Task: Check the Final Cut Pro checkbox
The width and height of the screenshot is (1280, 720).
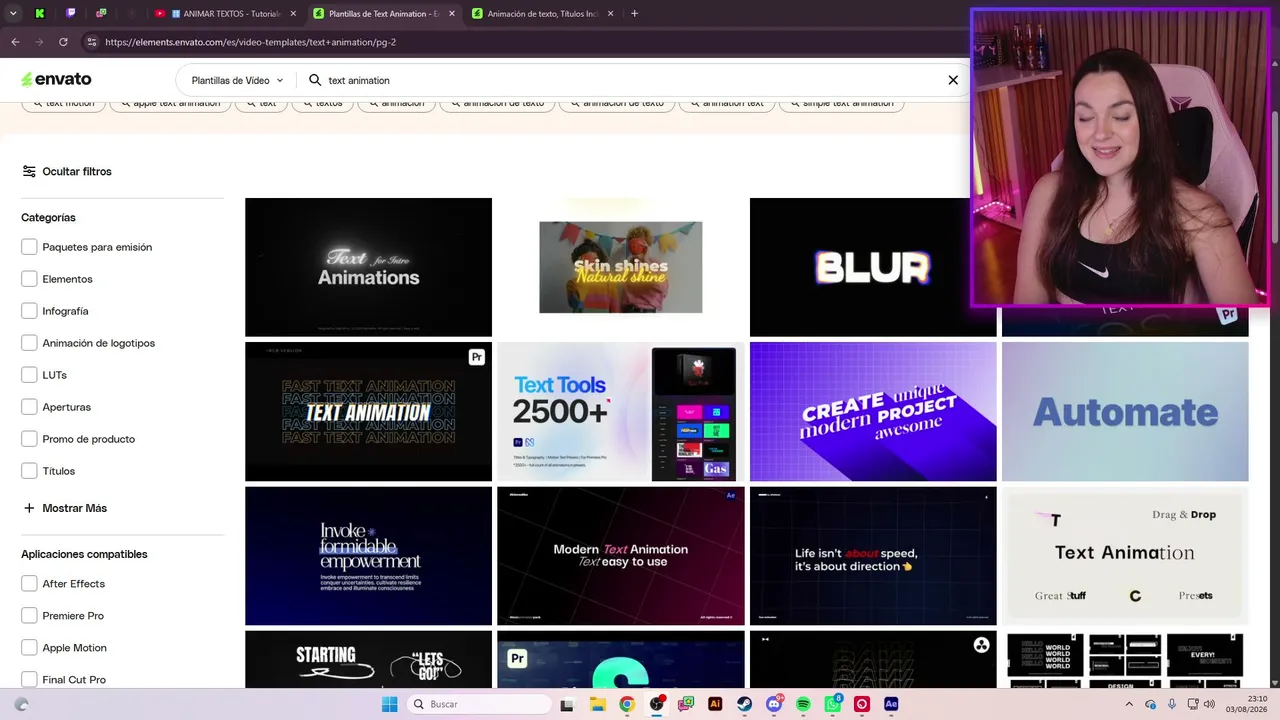Action: pos(29,680)
